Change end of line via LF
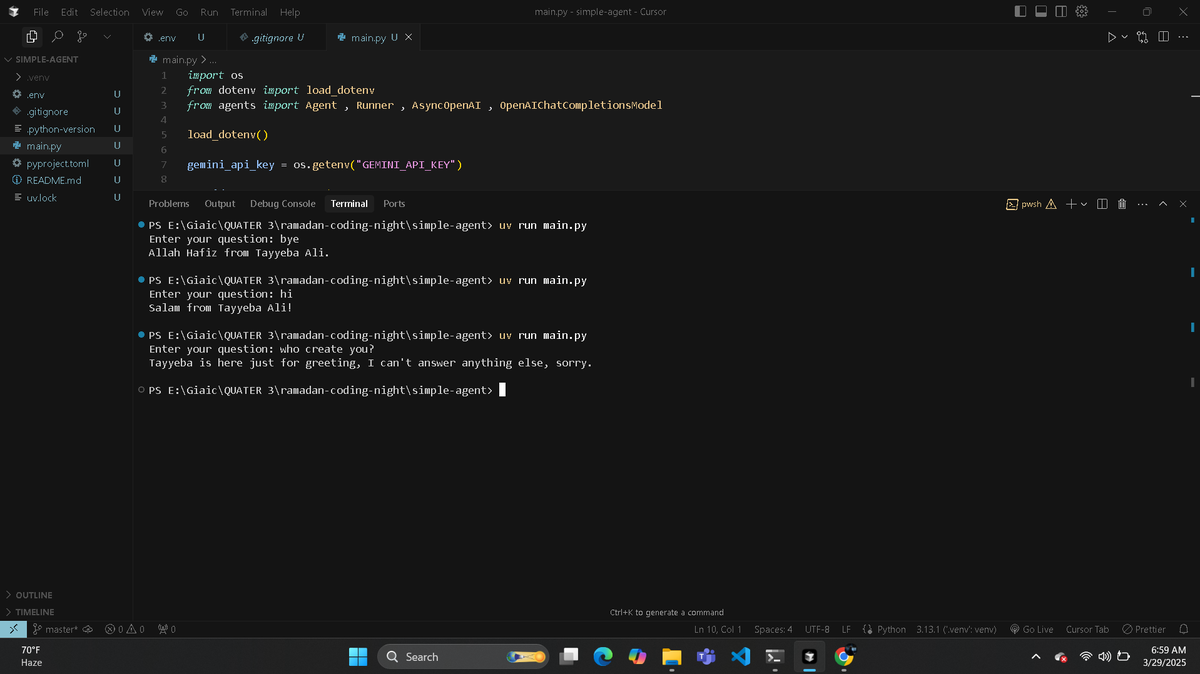 click(x=846, y=629)
